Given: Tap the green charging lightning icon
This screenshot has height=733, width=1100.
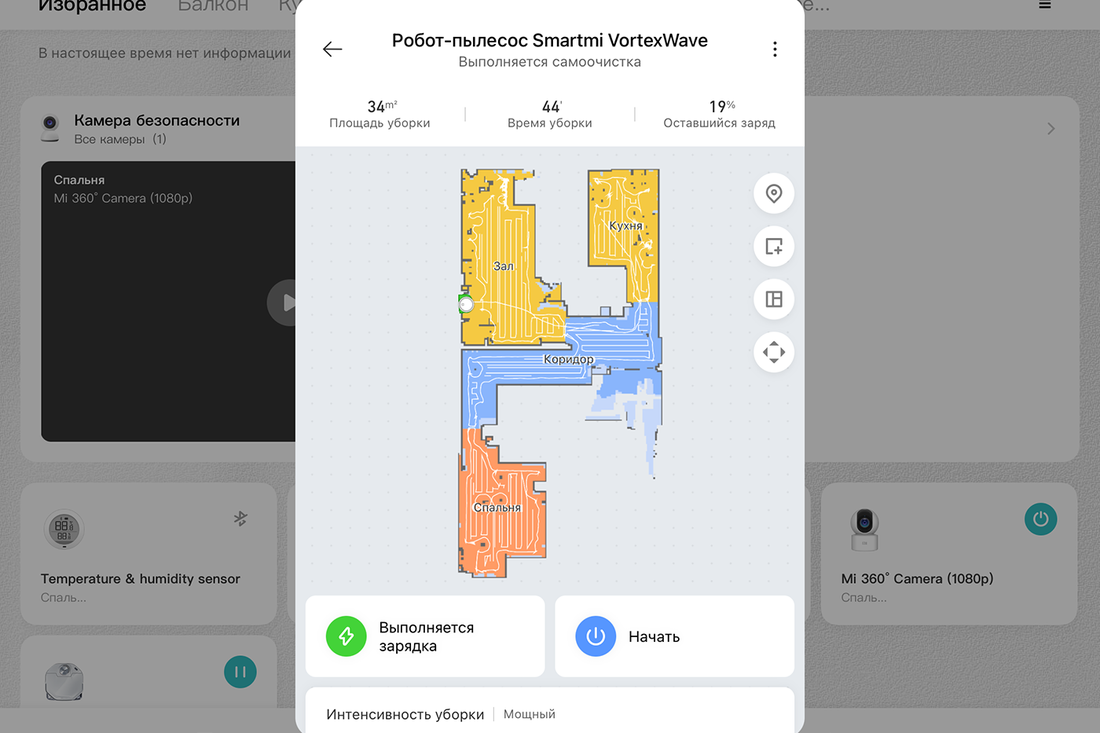Looking at the screenshot, I should [346, 636].
